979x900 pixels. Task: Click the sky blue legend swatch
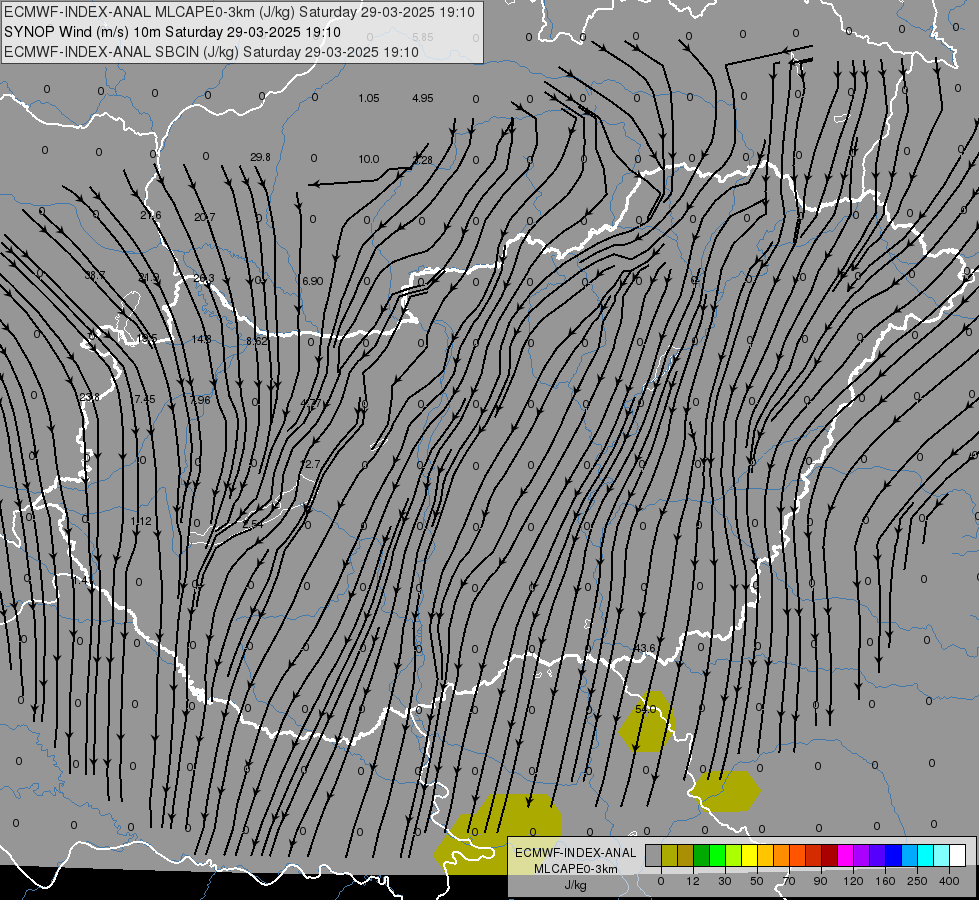click(909, 855)
